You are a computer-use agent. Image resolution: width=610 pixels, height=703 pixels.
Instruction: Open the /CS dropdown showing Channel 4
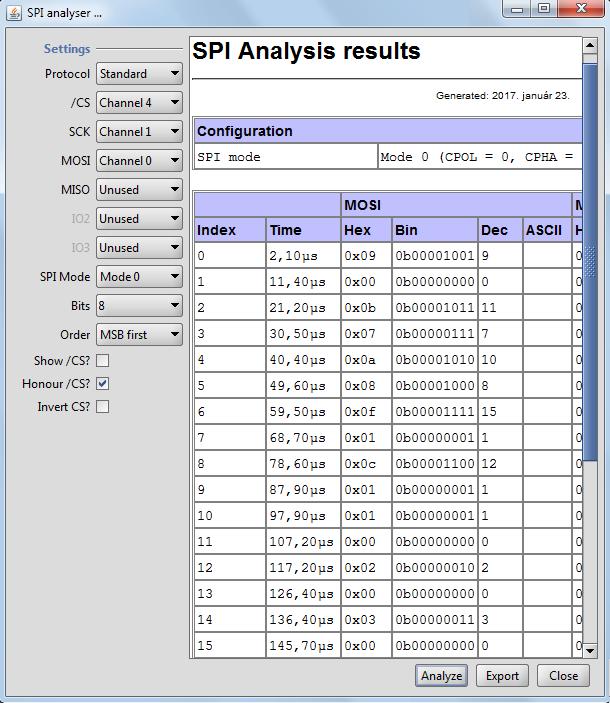click(x=139, y=103)
